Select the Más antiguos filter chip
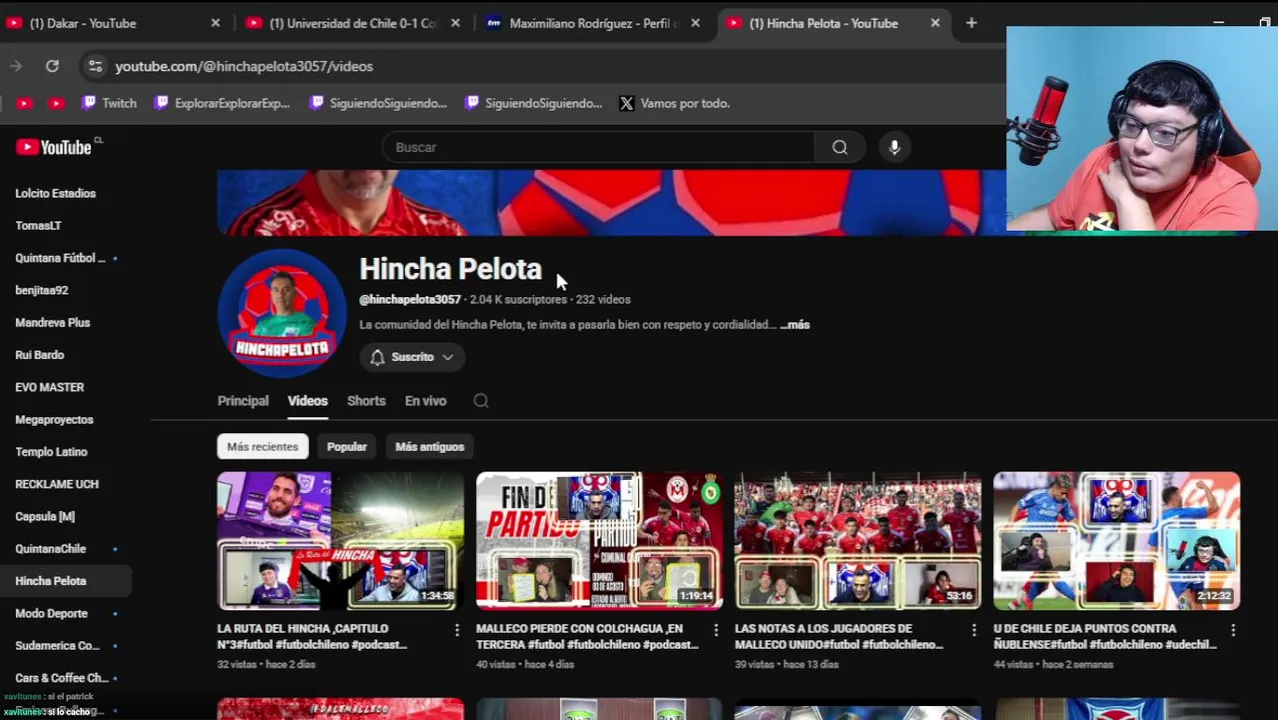Viewport: 1278px width, 720px height. pyautogui.click(x=429, y=447)
